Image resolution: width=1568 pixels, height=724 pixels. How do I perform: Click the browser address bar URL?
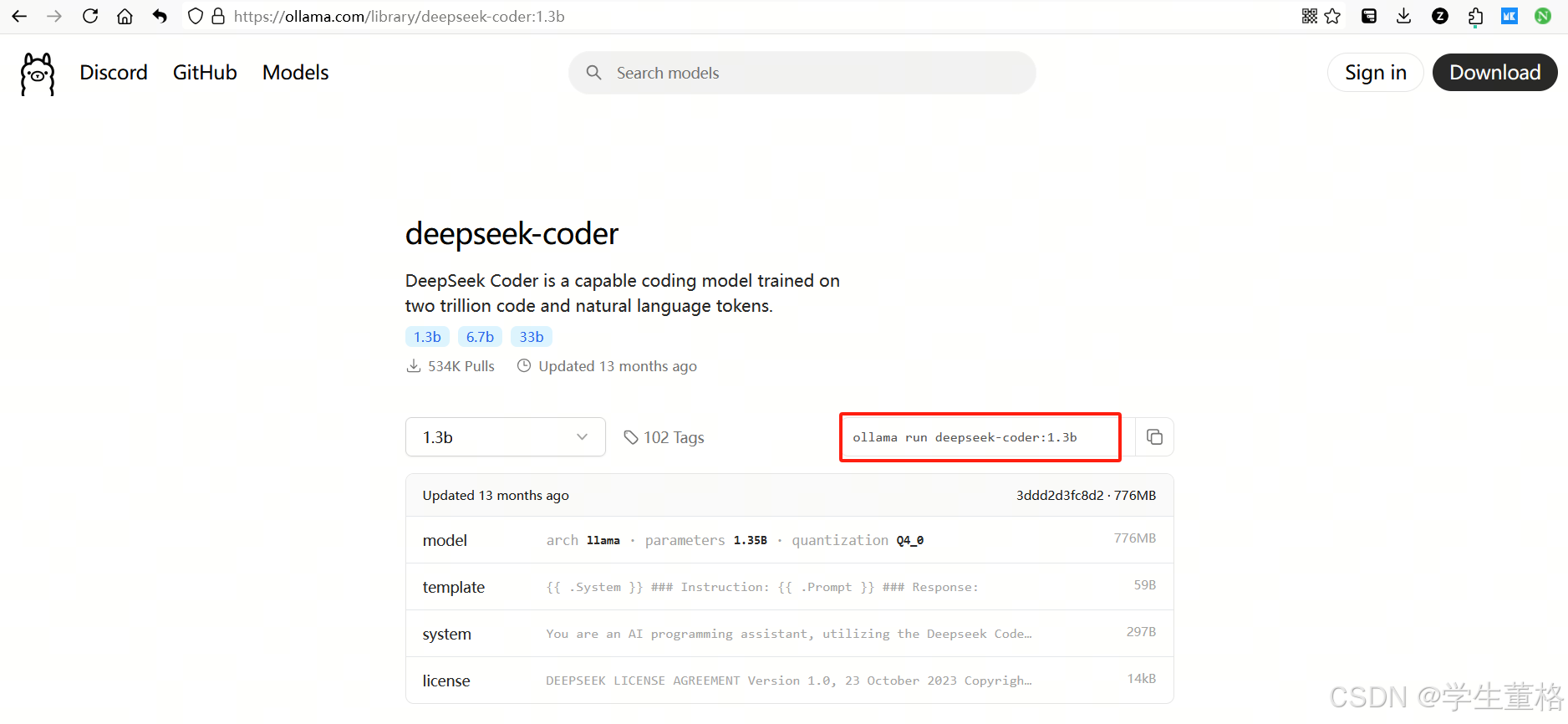(400, 16)
